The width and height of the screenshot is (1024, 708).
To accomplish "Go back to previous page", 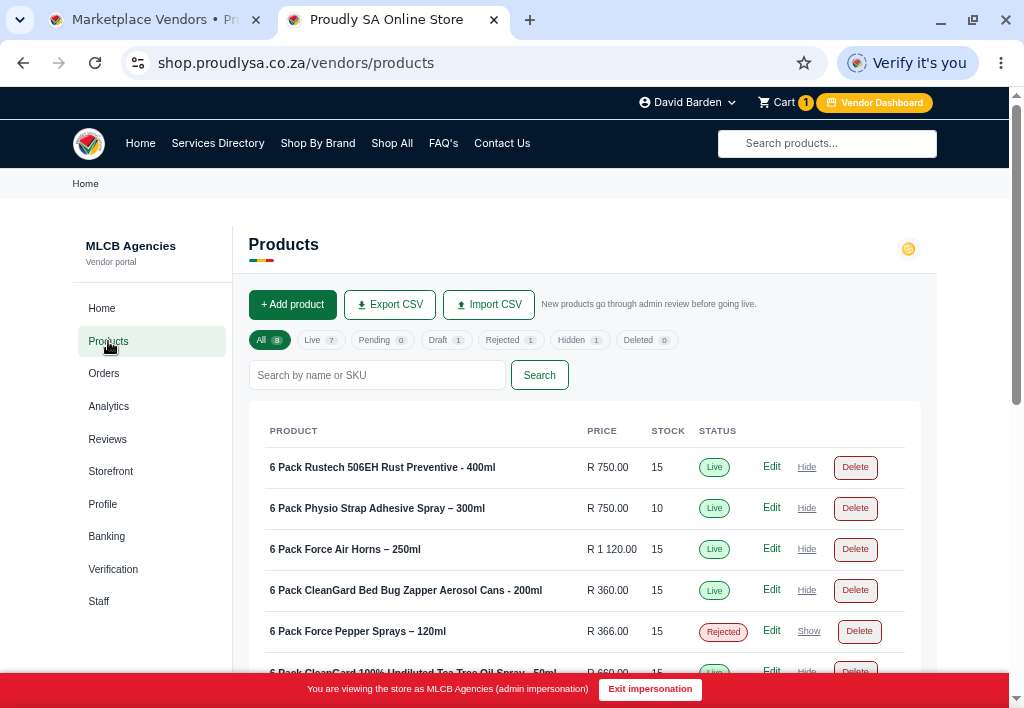I will tap(23, 63).
